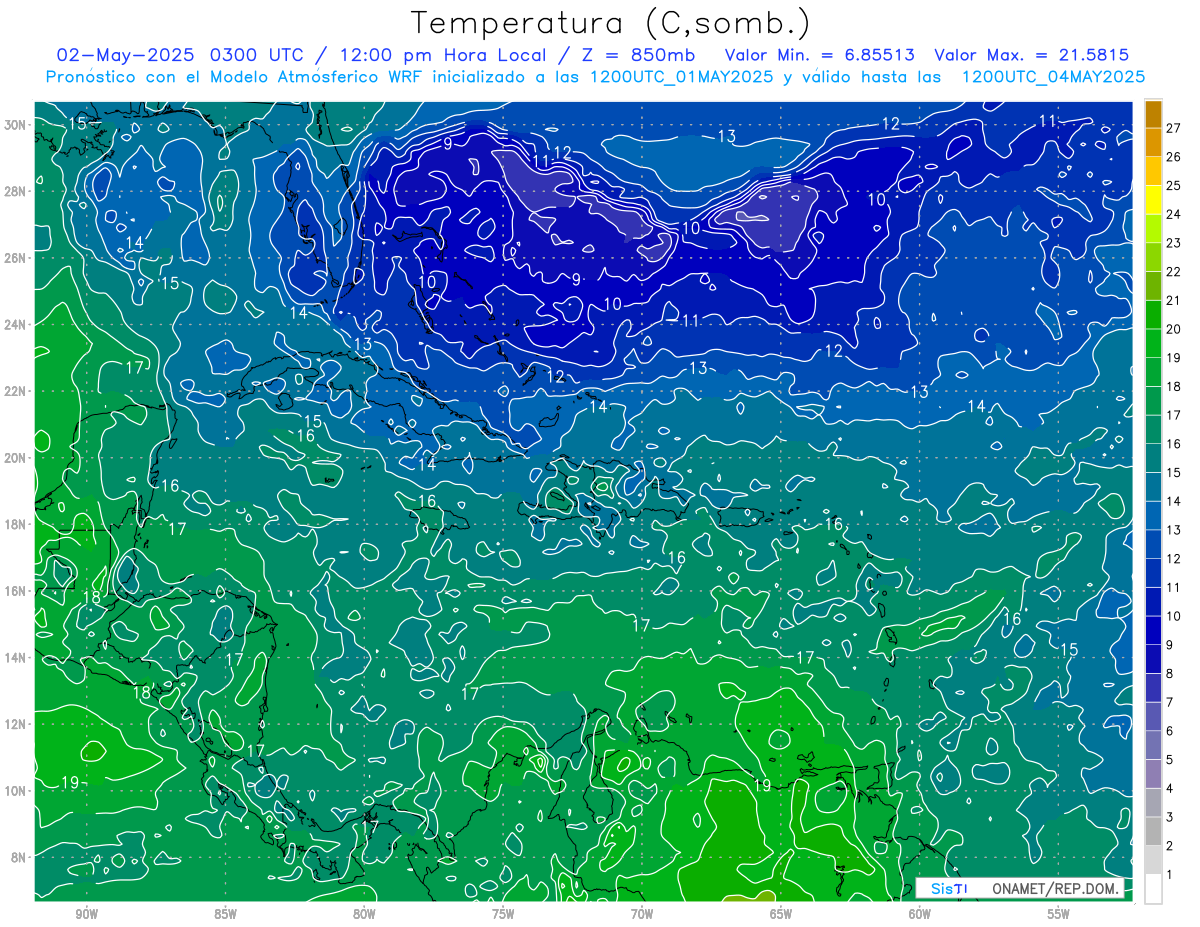Click the color scale label 26
Screen dimensions: 1200x927
(1174, 157)
